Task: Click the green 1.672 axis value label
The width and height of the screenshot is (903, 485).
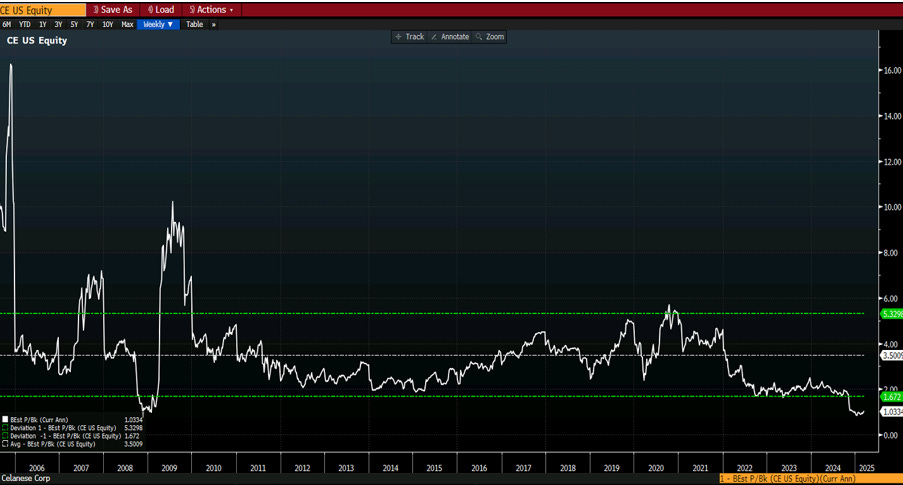Action: pyautogui.click(x=892, y=397)
